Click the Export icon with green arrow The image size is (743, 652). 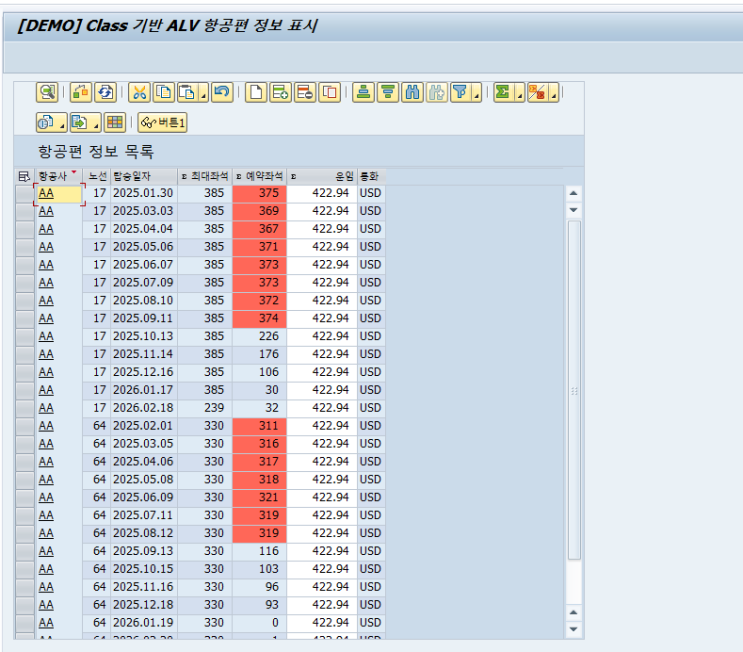pos(80,123)
